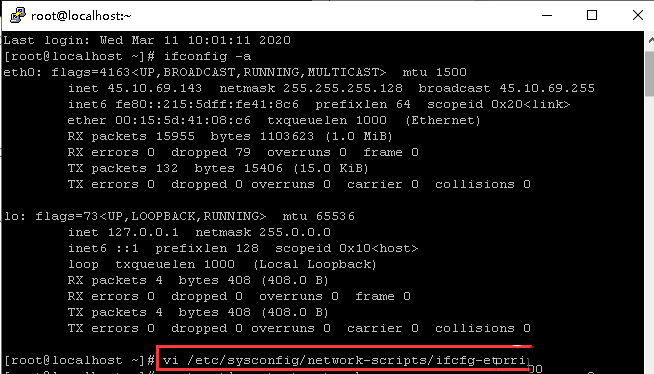Click the terminal scrollbar up arrow
This screenshot has height=374, width=654.
point(650,40)
